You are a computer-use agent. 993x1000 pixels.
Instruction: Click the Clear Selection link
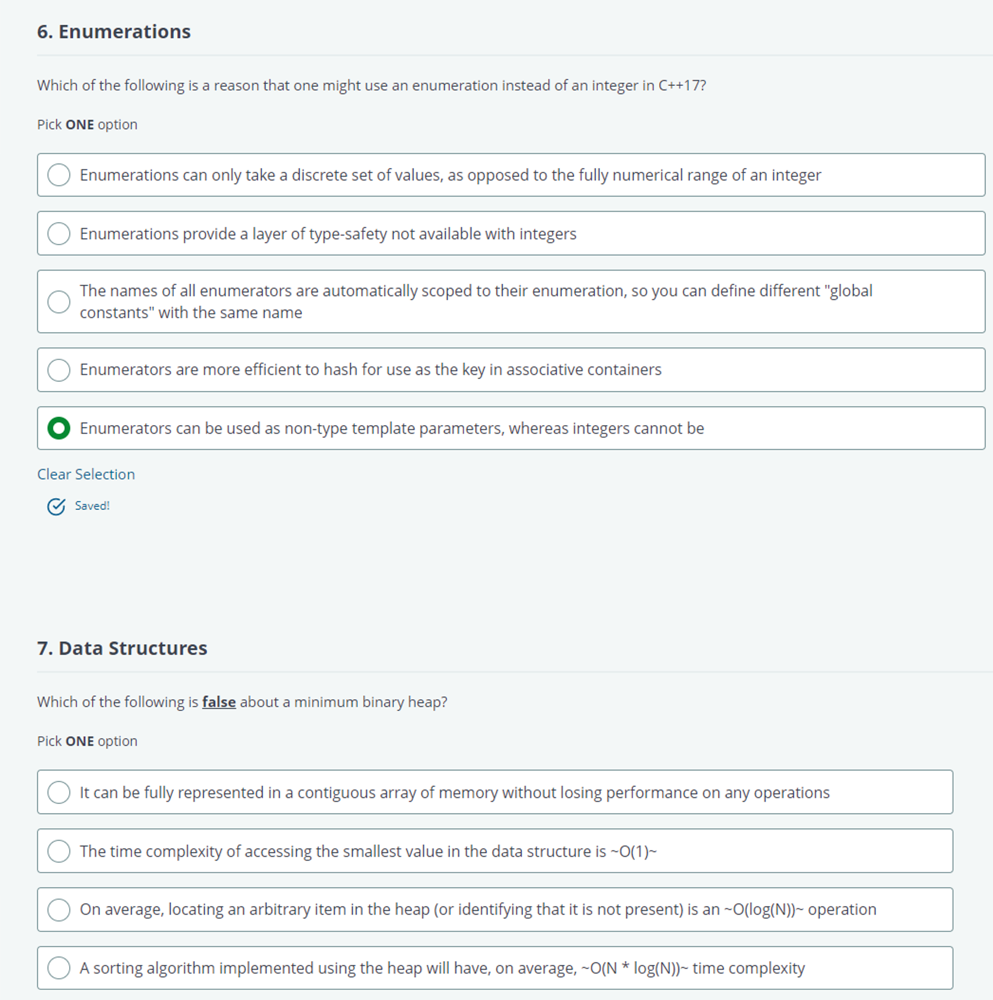[x=86, y=474]
